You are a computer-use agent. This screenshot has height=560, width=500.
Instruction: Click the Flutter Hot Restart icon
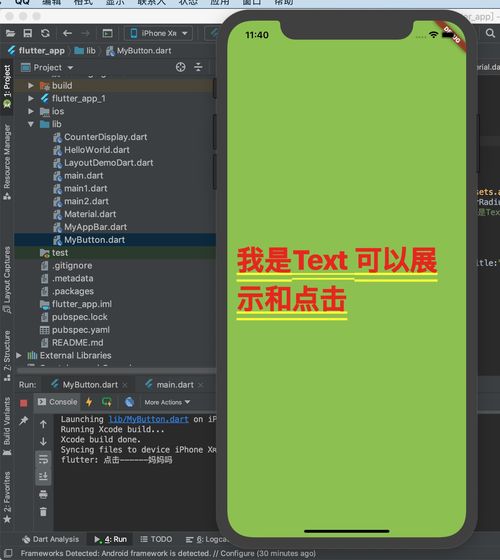107,402
